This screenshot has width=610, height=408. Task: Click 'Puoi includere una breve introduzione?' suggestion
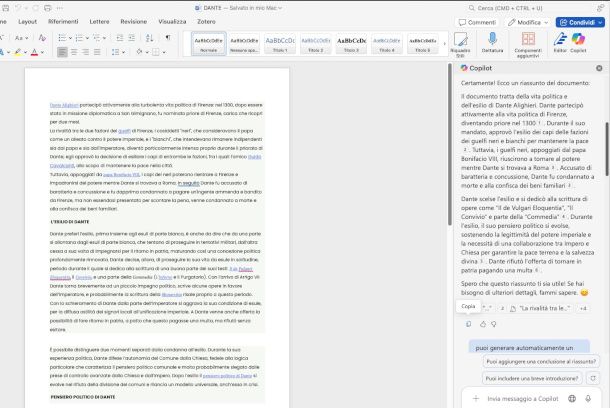click(531, 379)
